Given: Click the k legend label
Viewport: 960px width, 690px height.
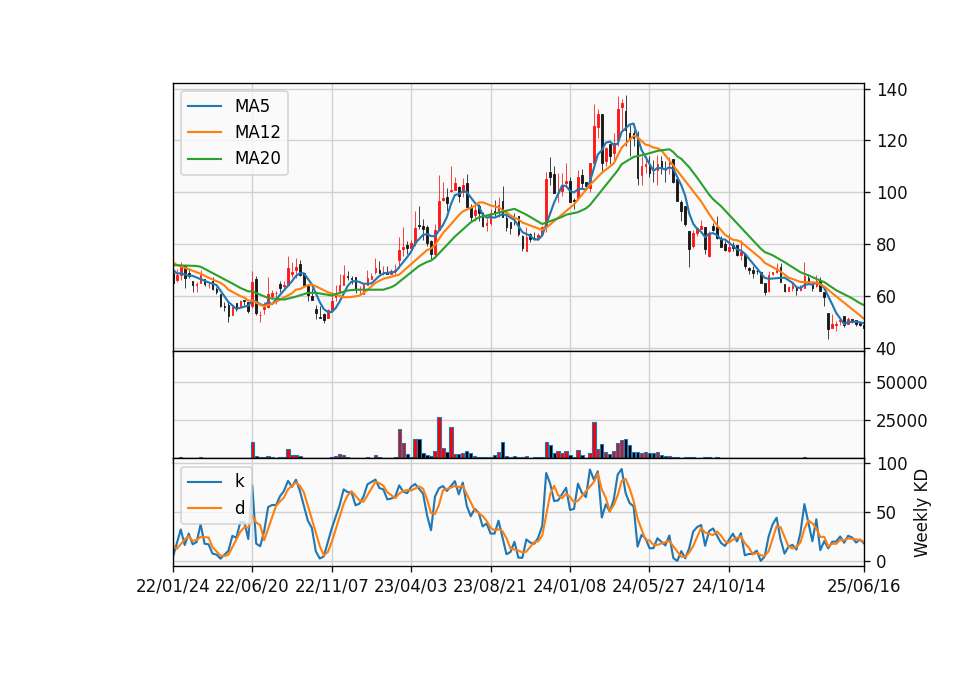Looking at the screenshot, I should tap(239, 481).
